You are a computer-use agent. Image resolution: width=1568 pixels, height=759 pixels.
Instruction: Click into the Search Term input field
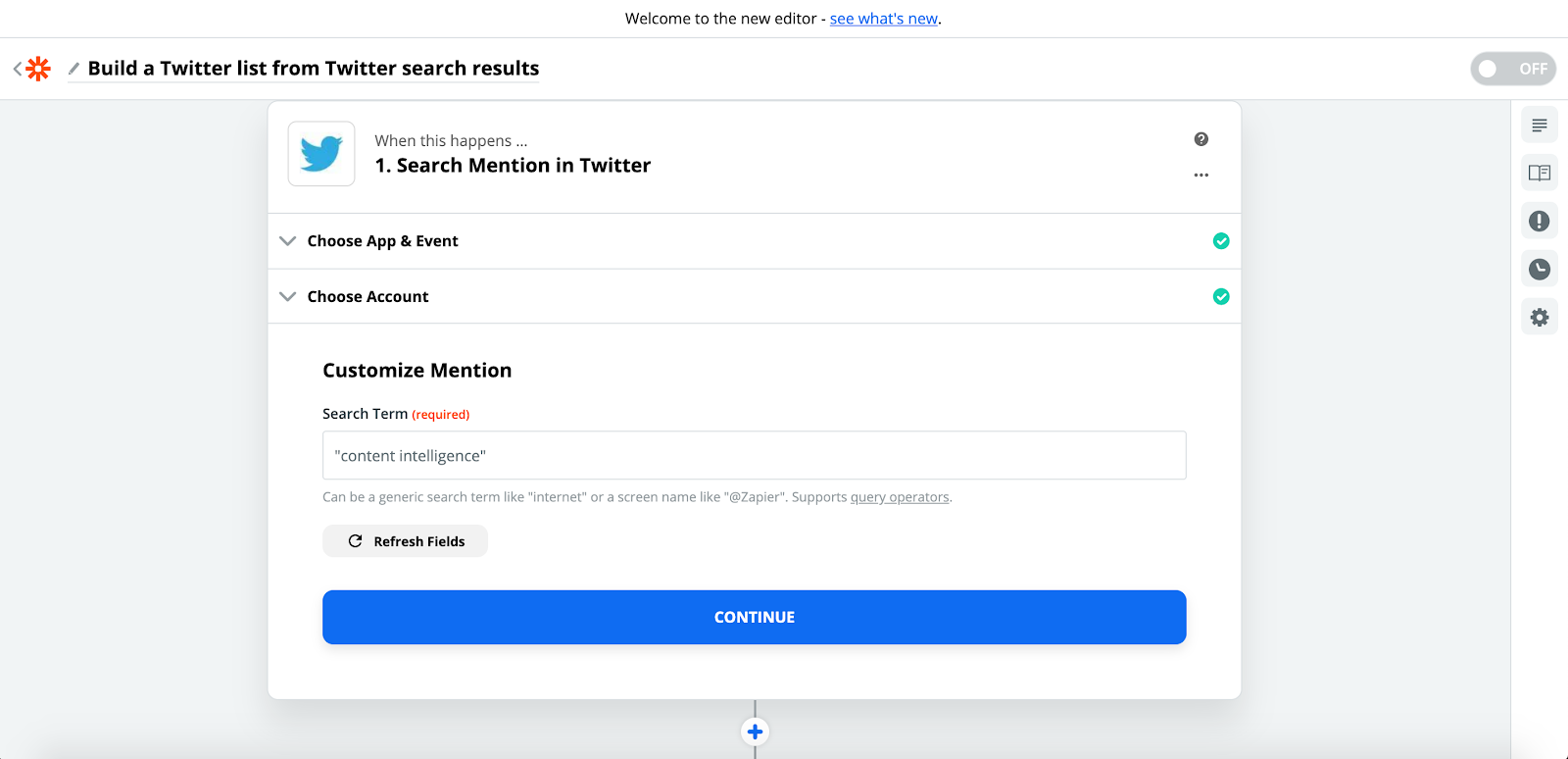[755, 456]
